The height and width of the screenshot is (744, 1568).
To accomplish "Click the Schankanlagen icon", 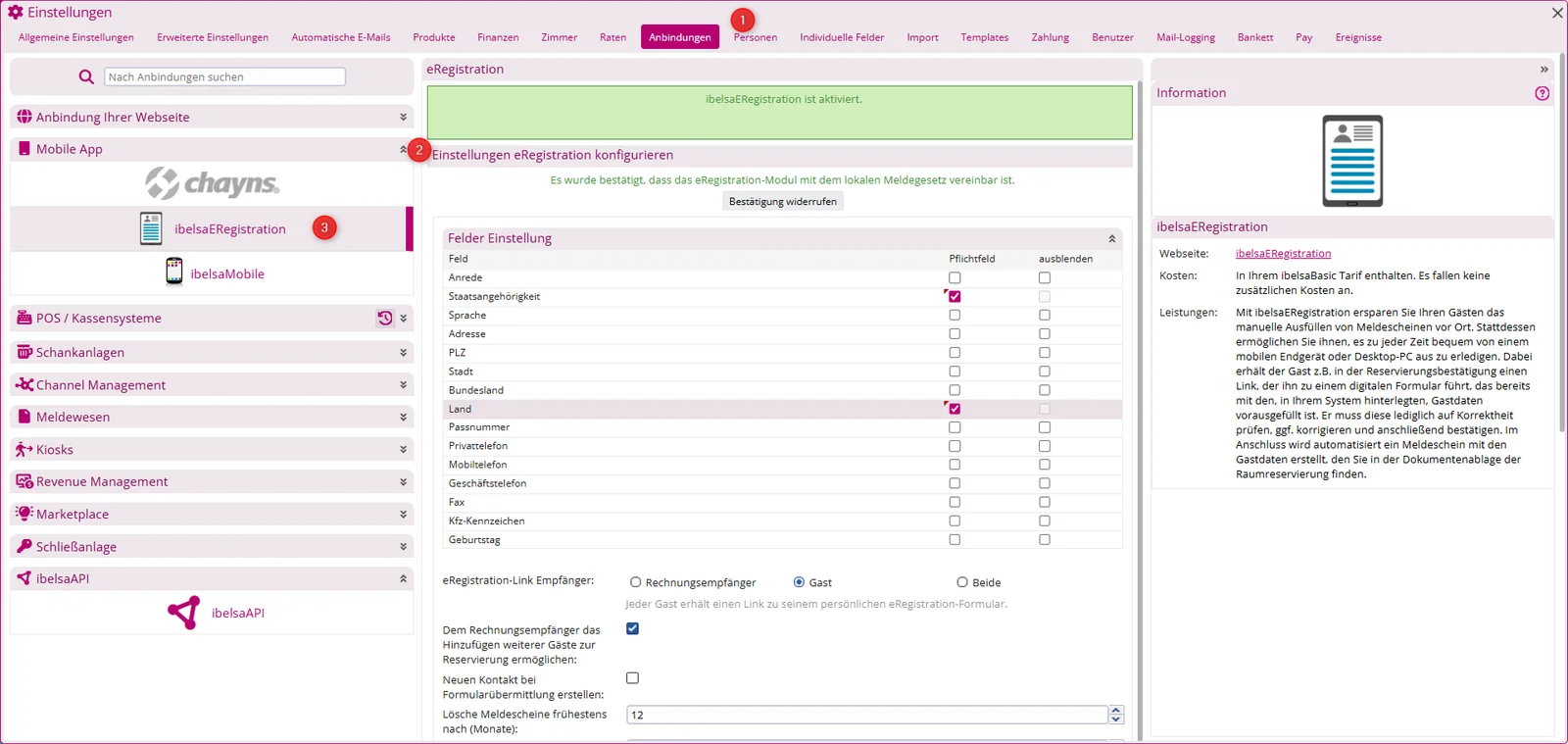I will (24, 352).
